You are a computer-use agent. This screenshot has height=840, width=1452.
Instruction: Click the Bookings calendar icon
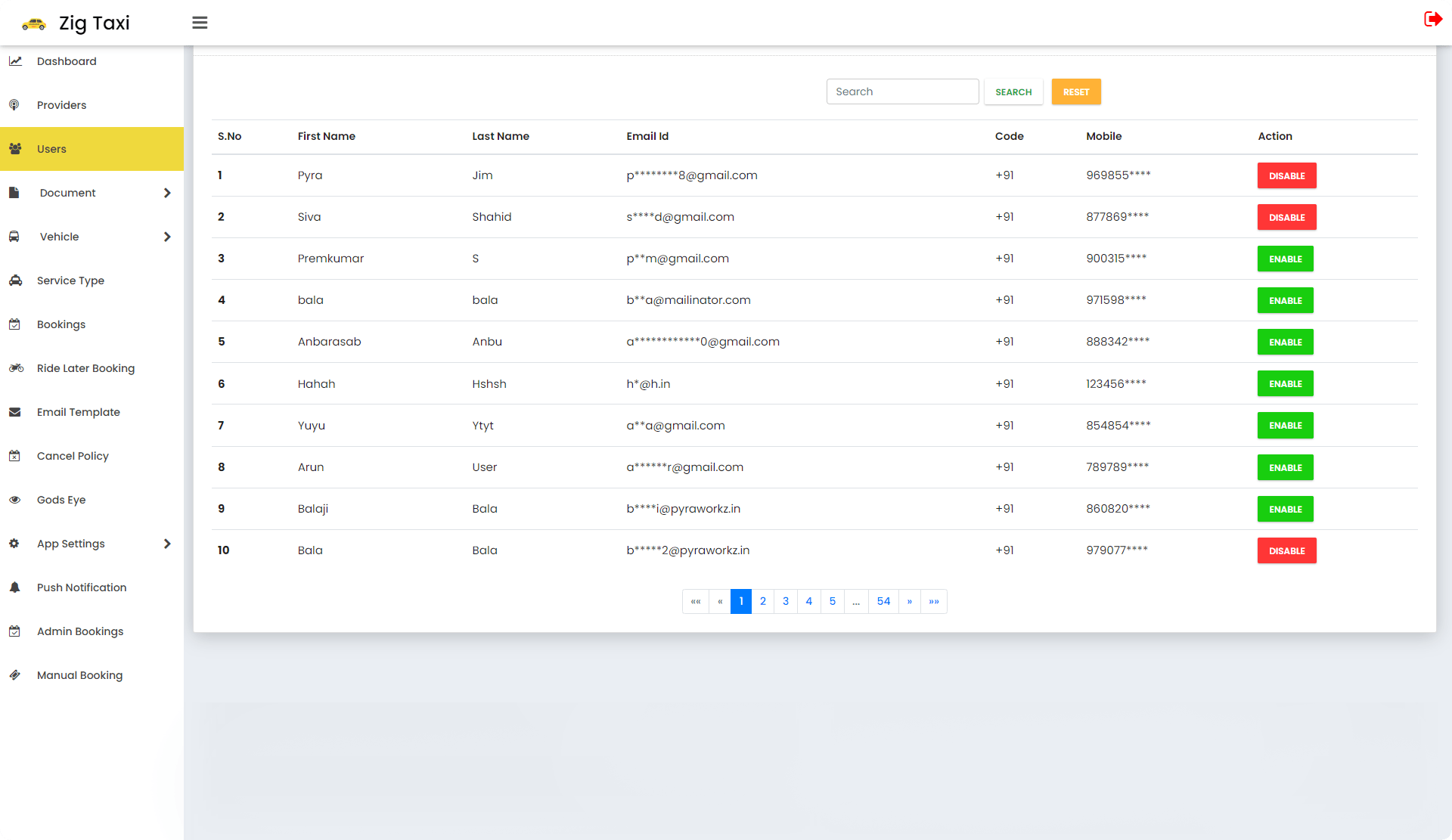14,324
